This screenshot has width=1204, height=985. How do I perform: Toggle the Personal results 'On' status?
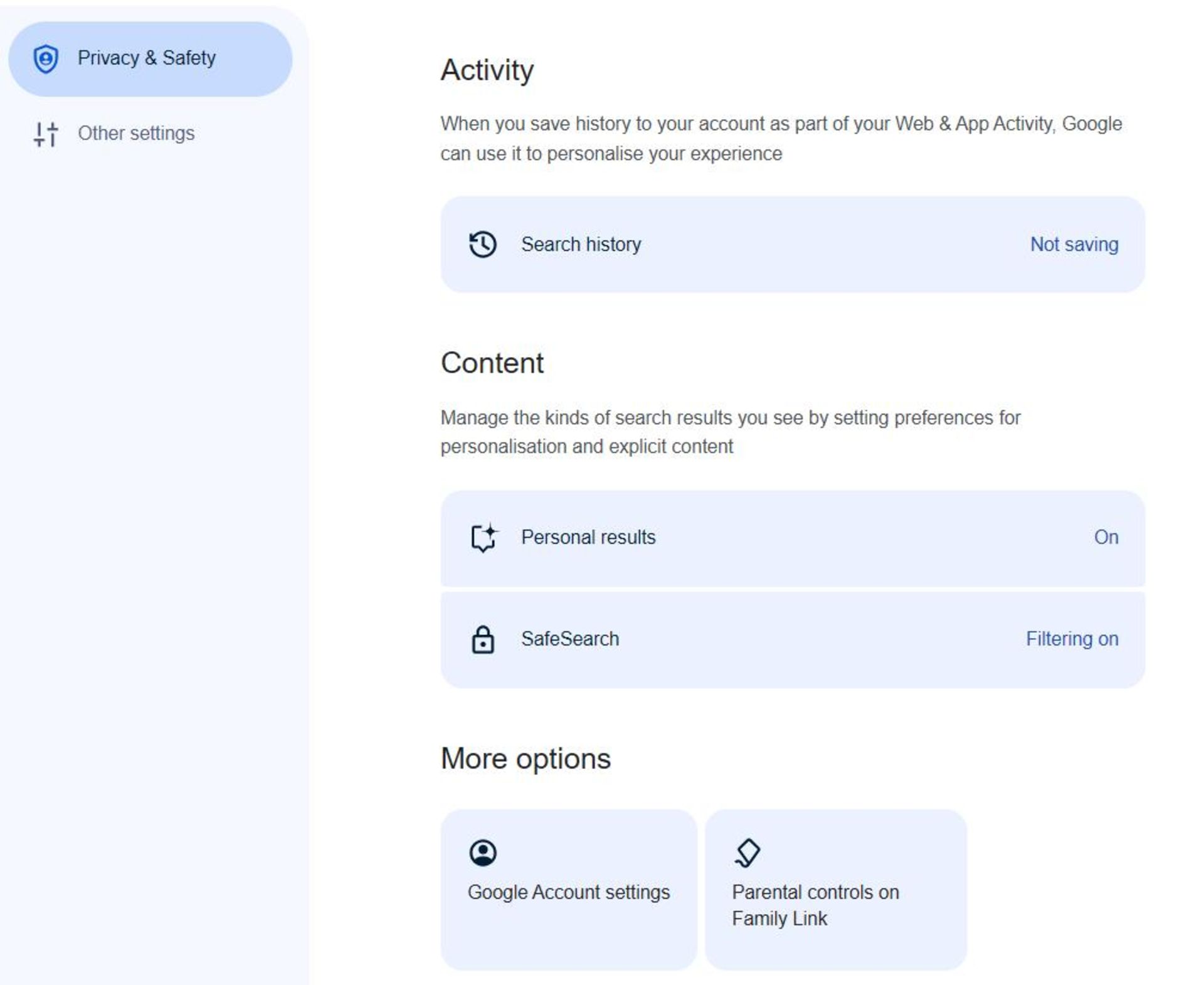point(1106,538)
